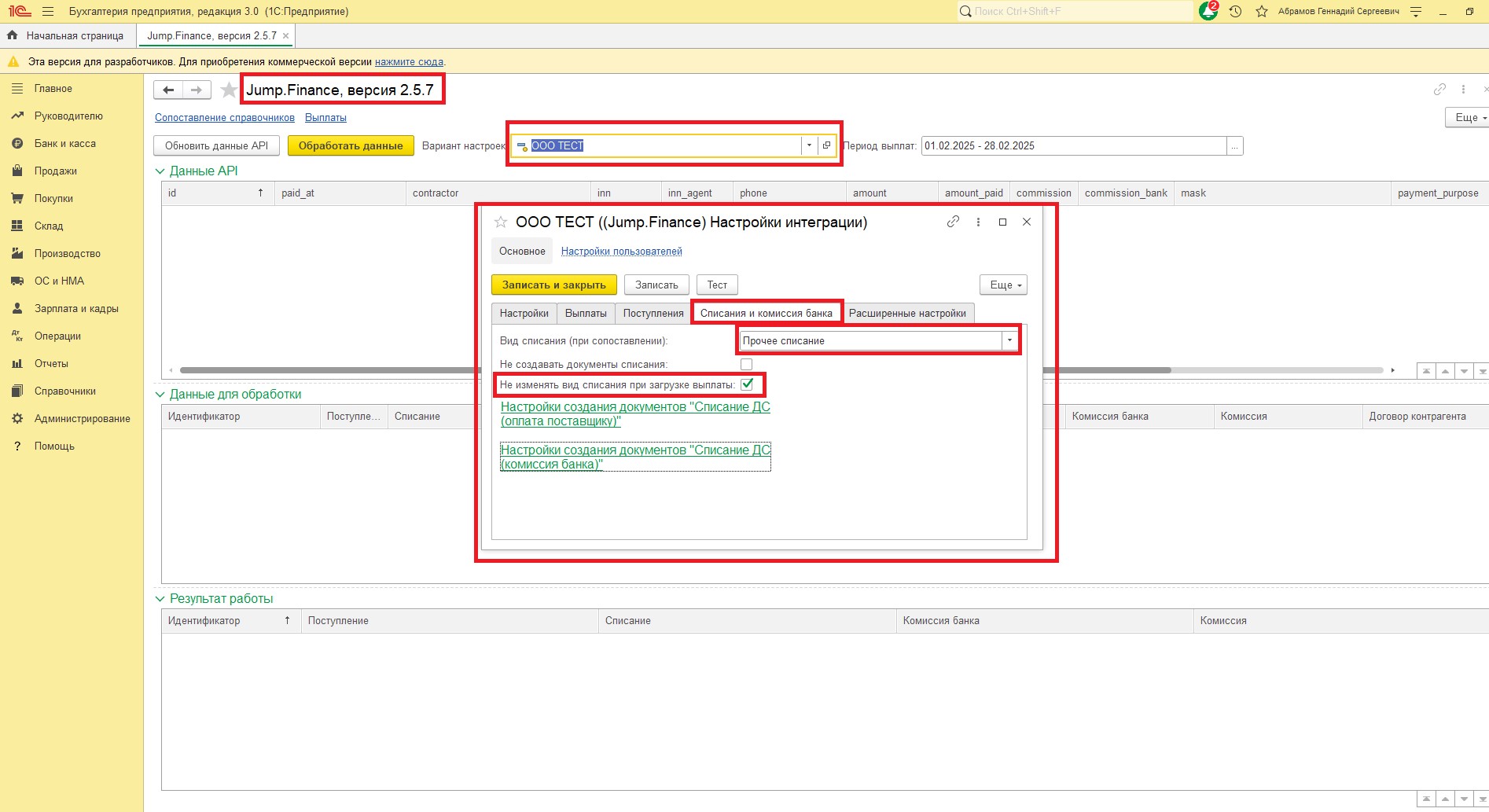
Task: Click open-form icon beside ООО ТЕСТ field
Action: tap(826, 145)
